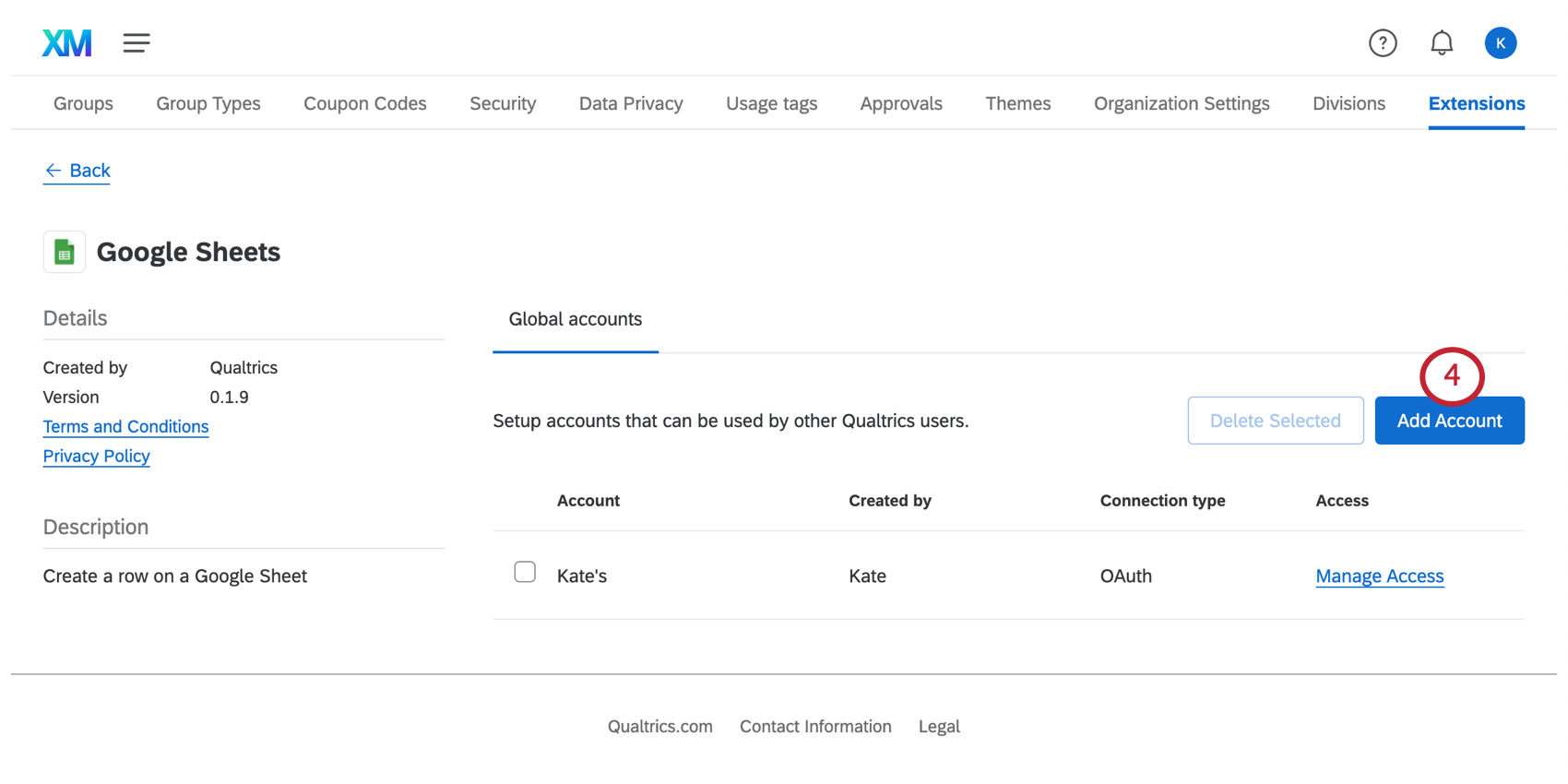
Task: Click the Add Account button
Action: point(1449,422)
